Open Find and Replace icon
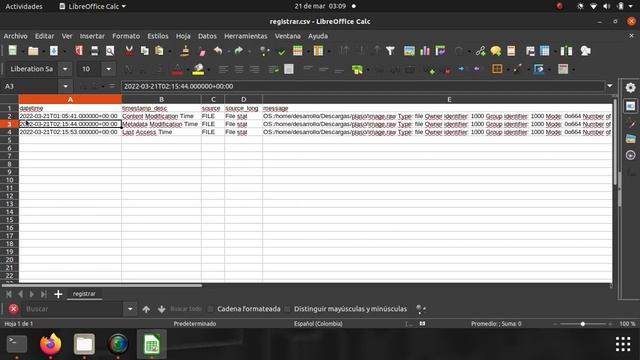 [x=264, y=51]
